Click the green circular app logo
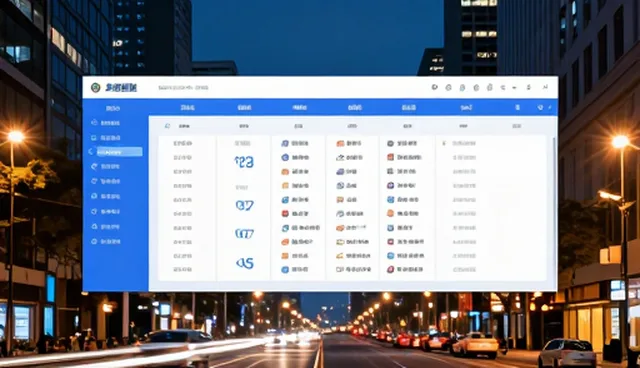The height and width of the screenshot is (368, 640). pyautogui.click(x=96, y=87)
